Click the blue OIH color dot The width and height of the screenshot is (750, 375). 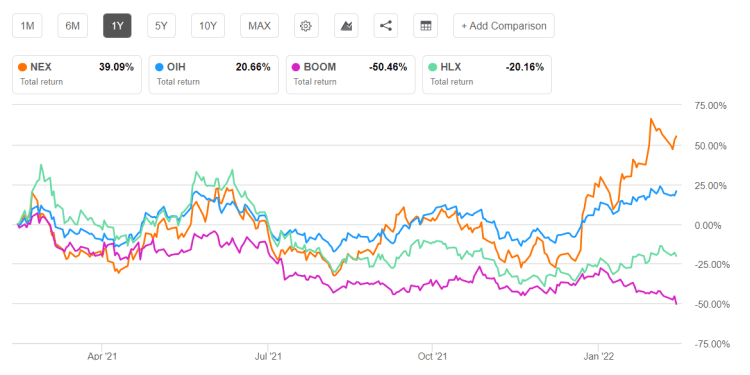click(159, 67)
